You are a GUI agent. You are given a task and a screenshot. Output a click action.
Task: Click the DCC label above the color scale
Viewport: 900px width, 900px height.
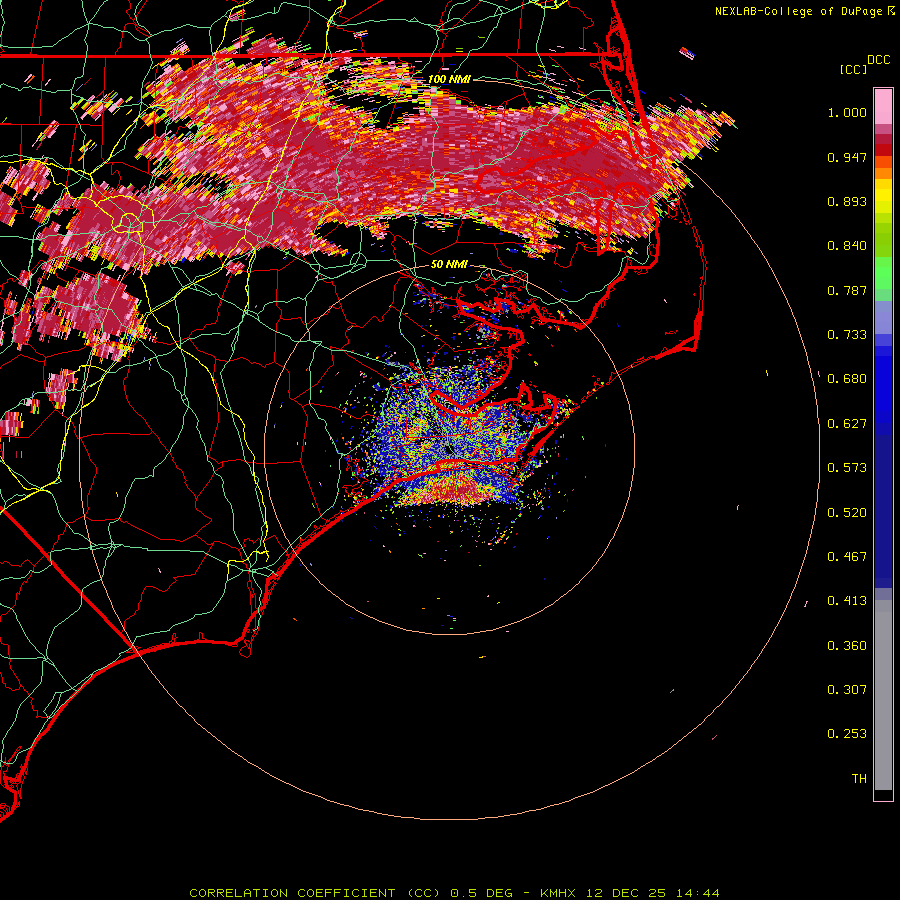[x=878, y=59]
